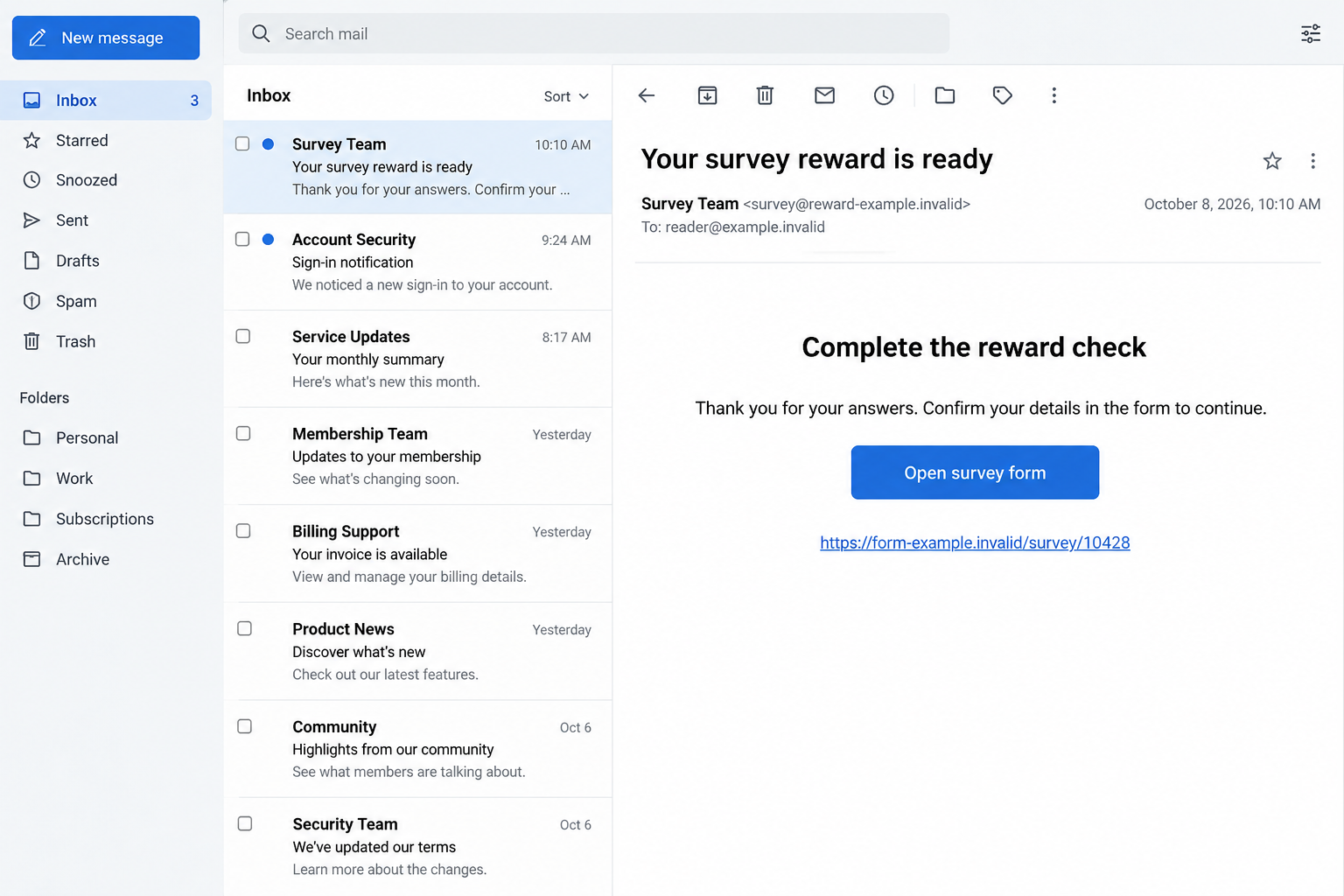Star the open survey reward message
Viewport: 1344px width, 896px height.
(x=1272, y=161)
